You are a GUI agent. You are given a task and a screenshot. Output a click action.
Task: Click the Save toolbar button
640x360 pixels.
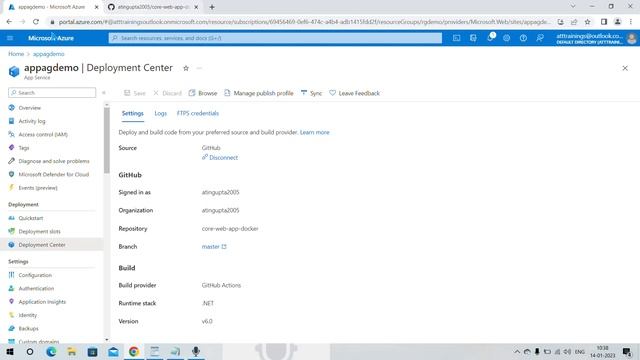point(135,93)
